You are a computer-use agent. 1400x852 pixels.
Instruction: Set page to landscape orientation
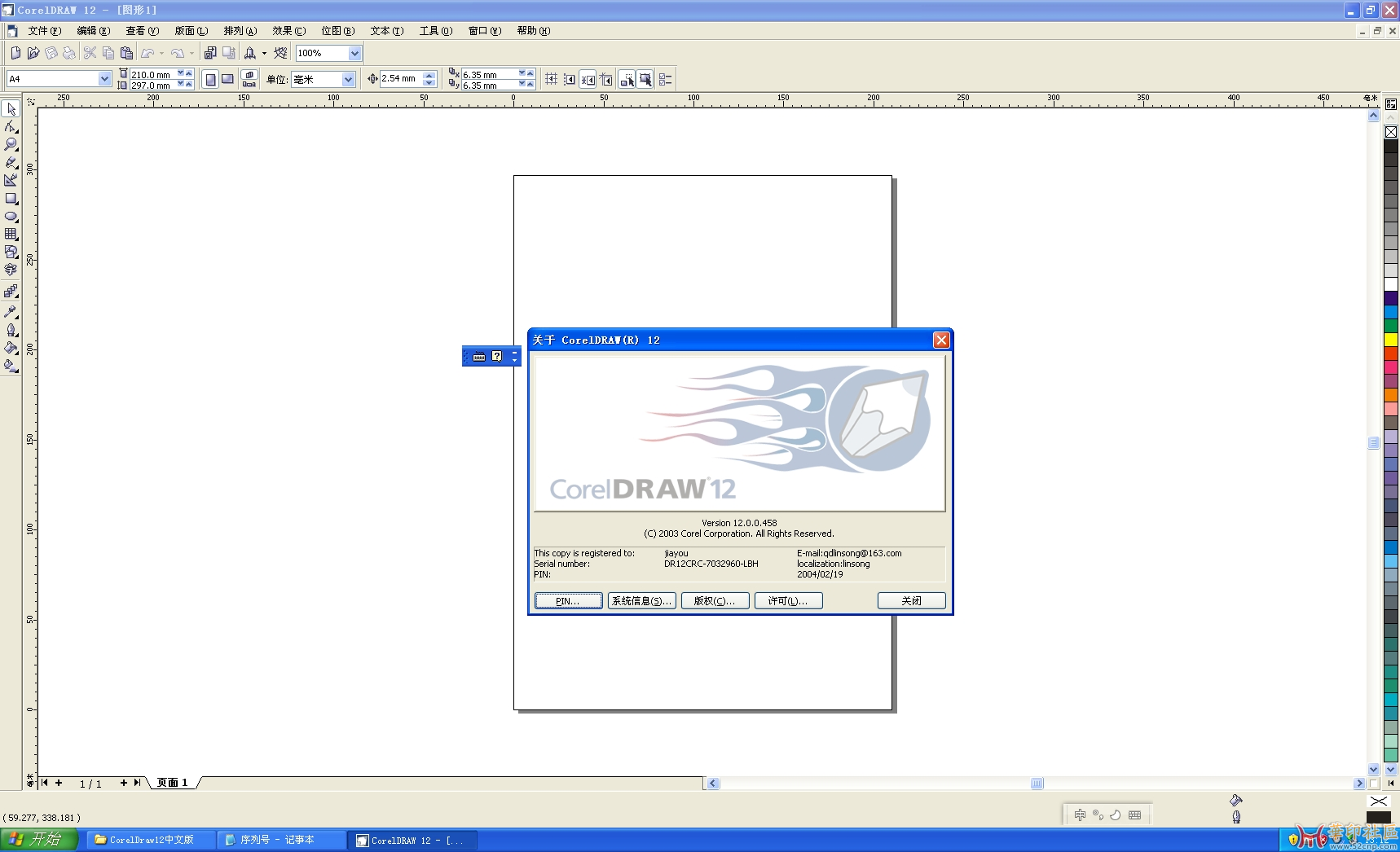pos(228,79)
